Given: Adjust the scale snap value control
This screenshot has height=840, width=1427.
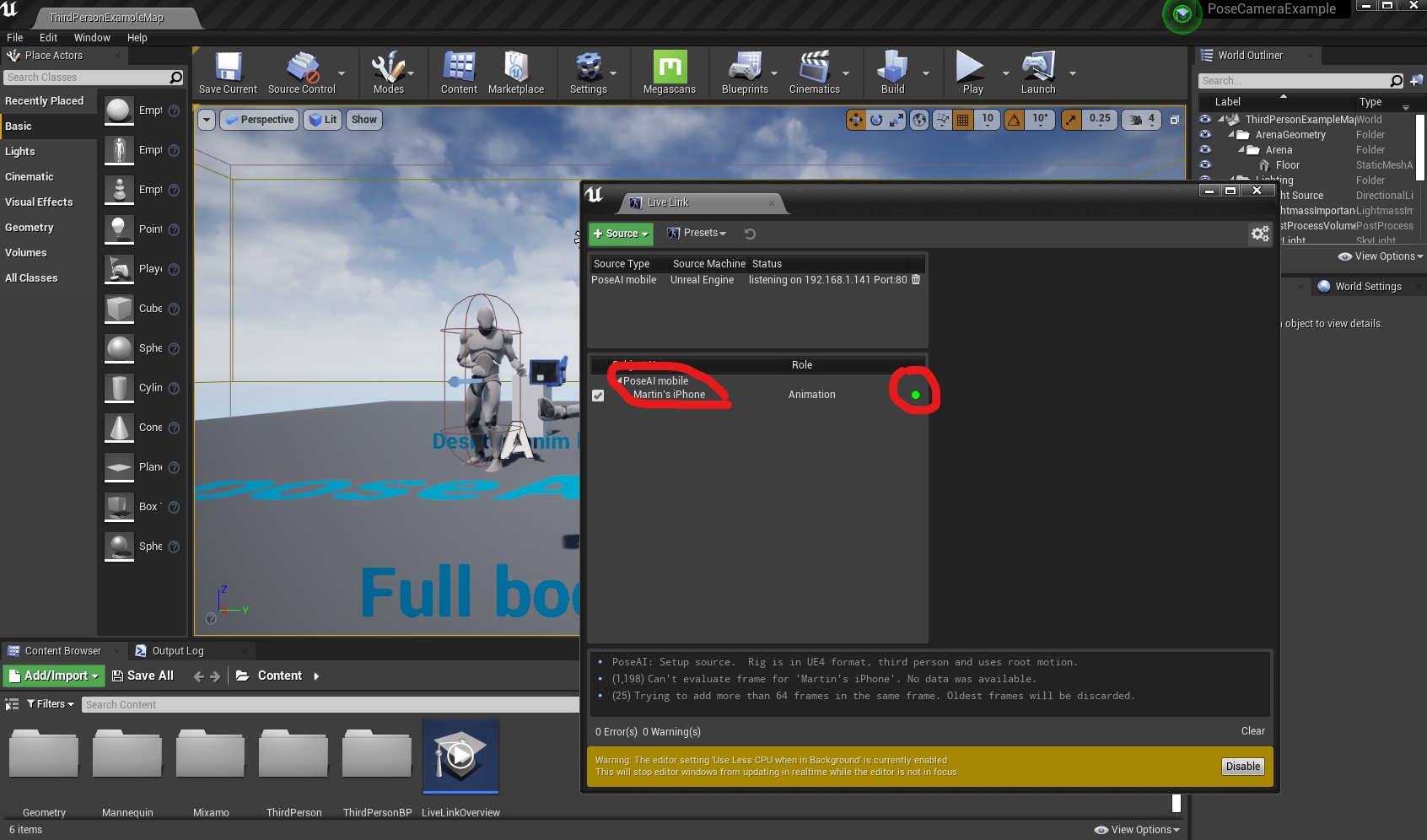Looking at the screenshot, I should (1100, 120).
